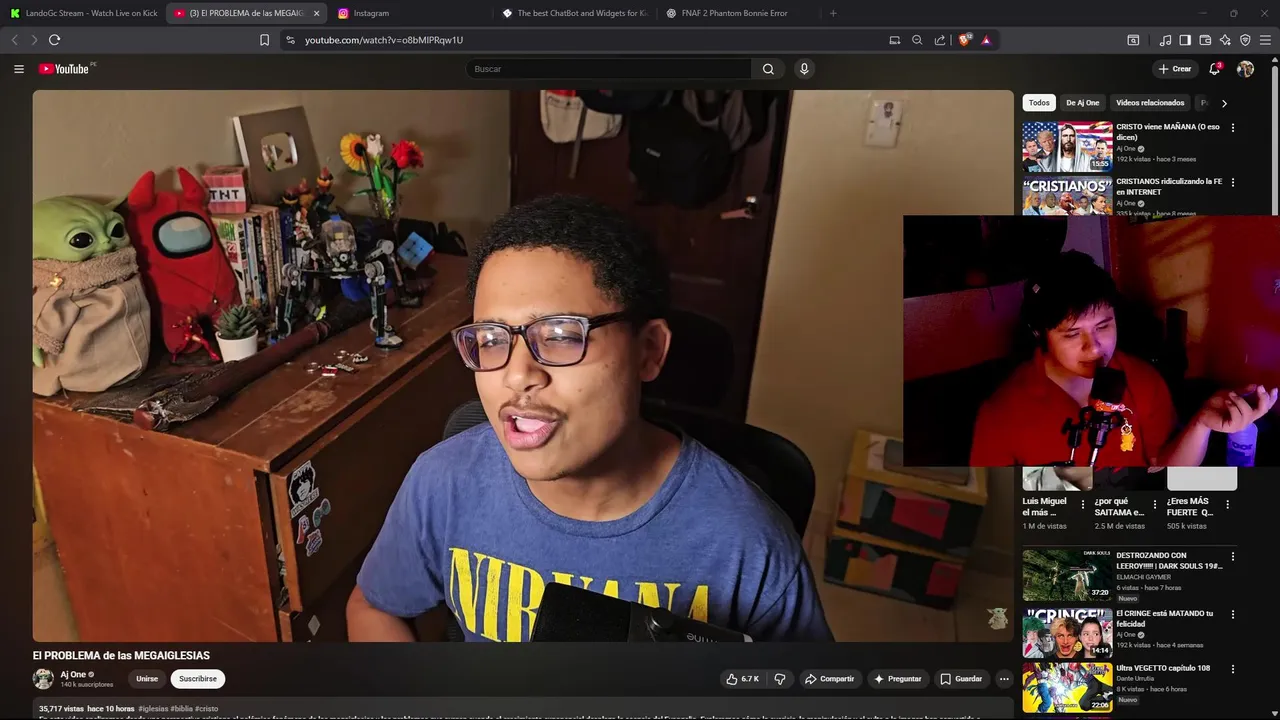Bookmark this page with the bookmark icon
Screen dimensions: 1280x720
(264, 40)
